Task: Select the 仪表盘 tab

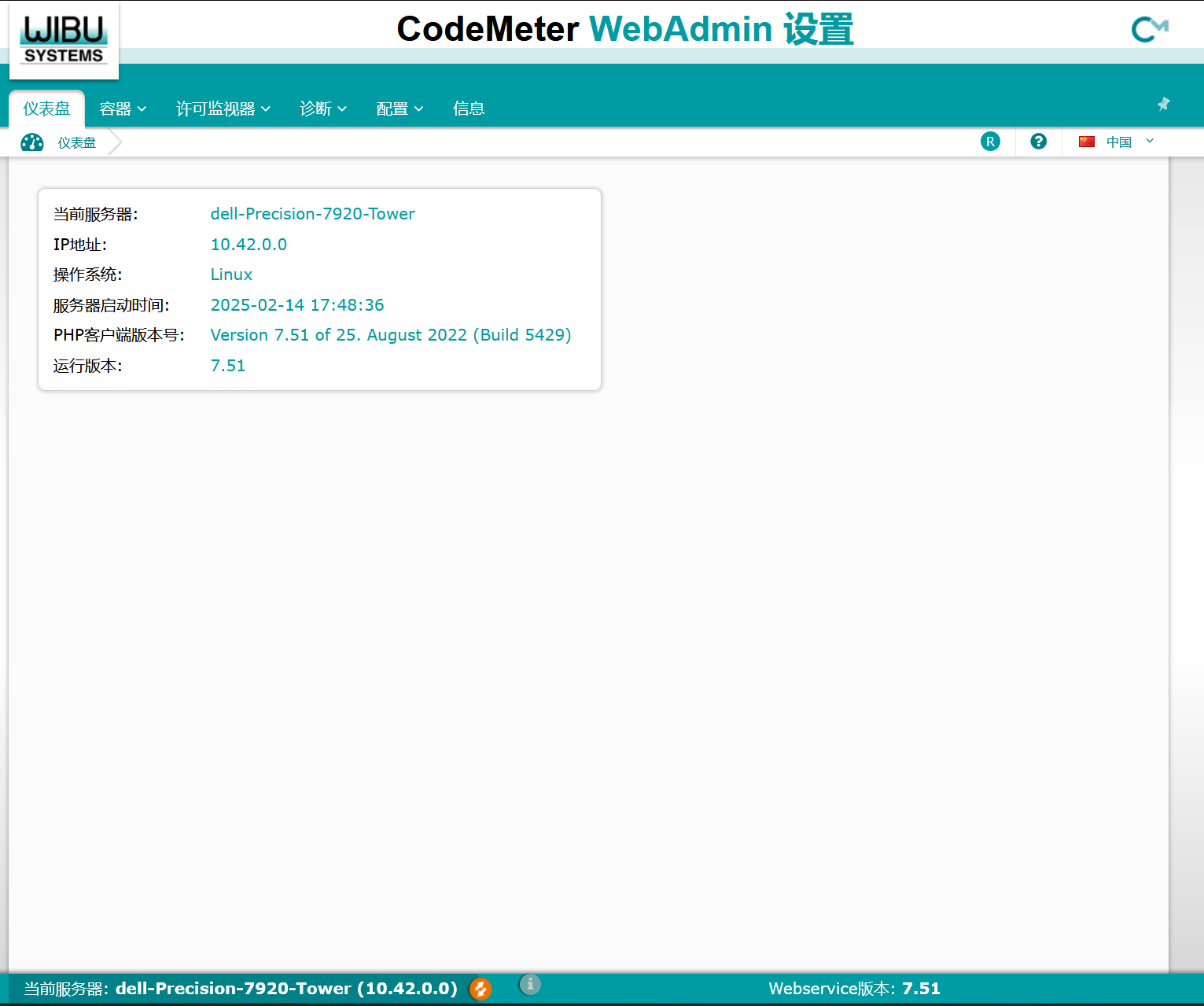Action: pos(46,109)
